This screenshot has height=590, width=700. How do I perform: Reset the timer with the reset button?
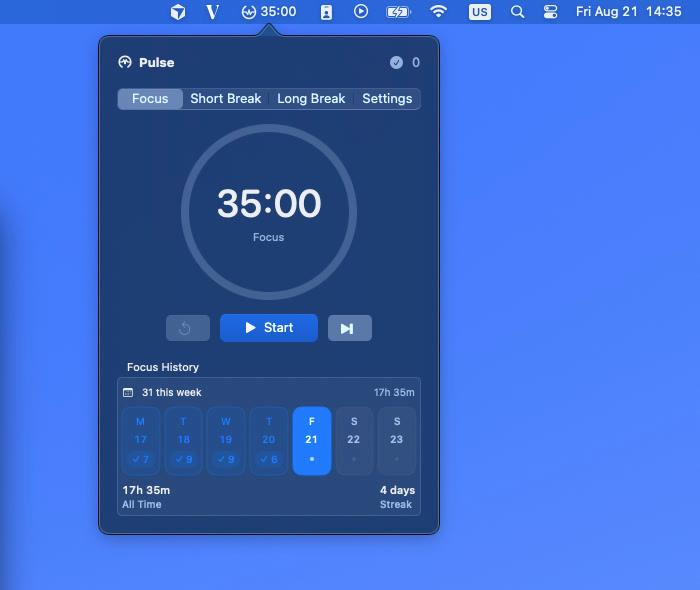click(x=188, y=328)
